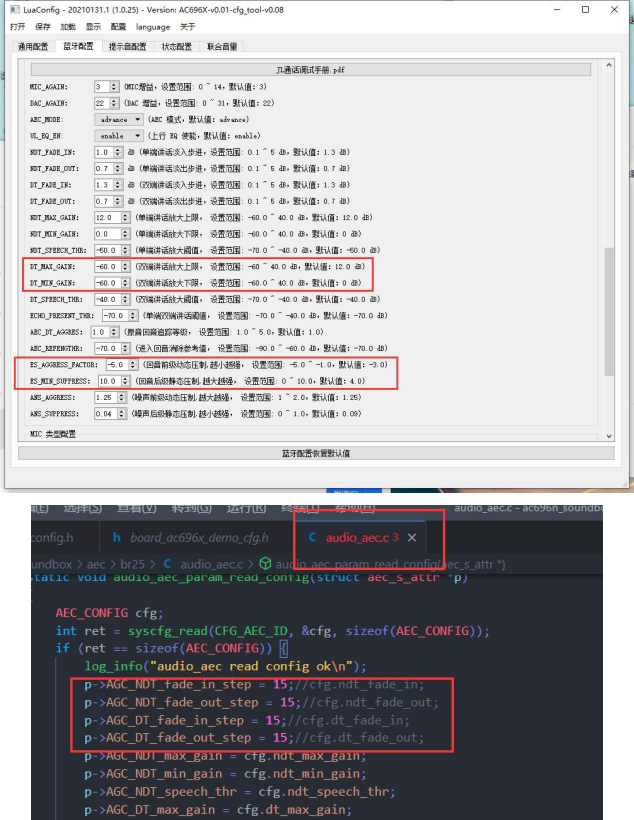Focus the NDT_MAX_GAIN value field

coord(108,218)
